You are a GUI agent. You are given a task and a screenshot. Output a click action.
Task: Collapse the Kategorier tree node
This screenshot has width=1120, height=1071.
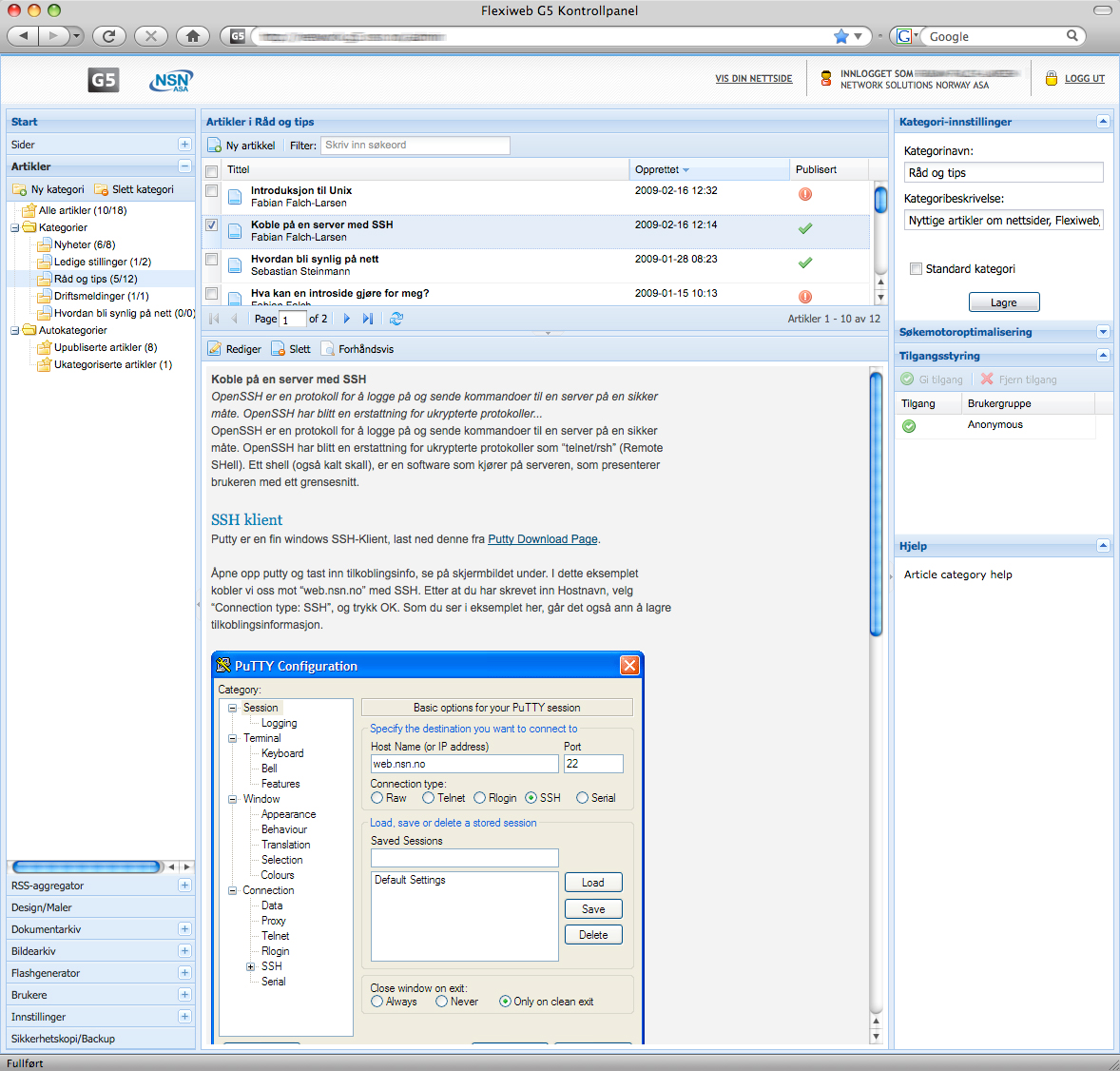tap(15, 227)
